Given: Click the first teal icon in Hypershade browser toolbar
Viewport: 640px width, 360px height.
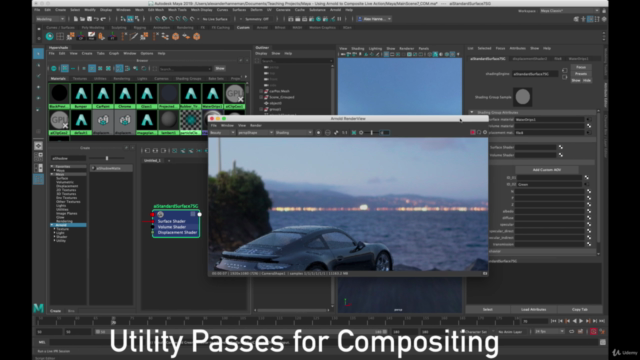Looking at the screenshot, I should pos(53,69).
